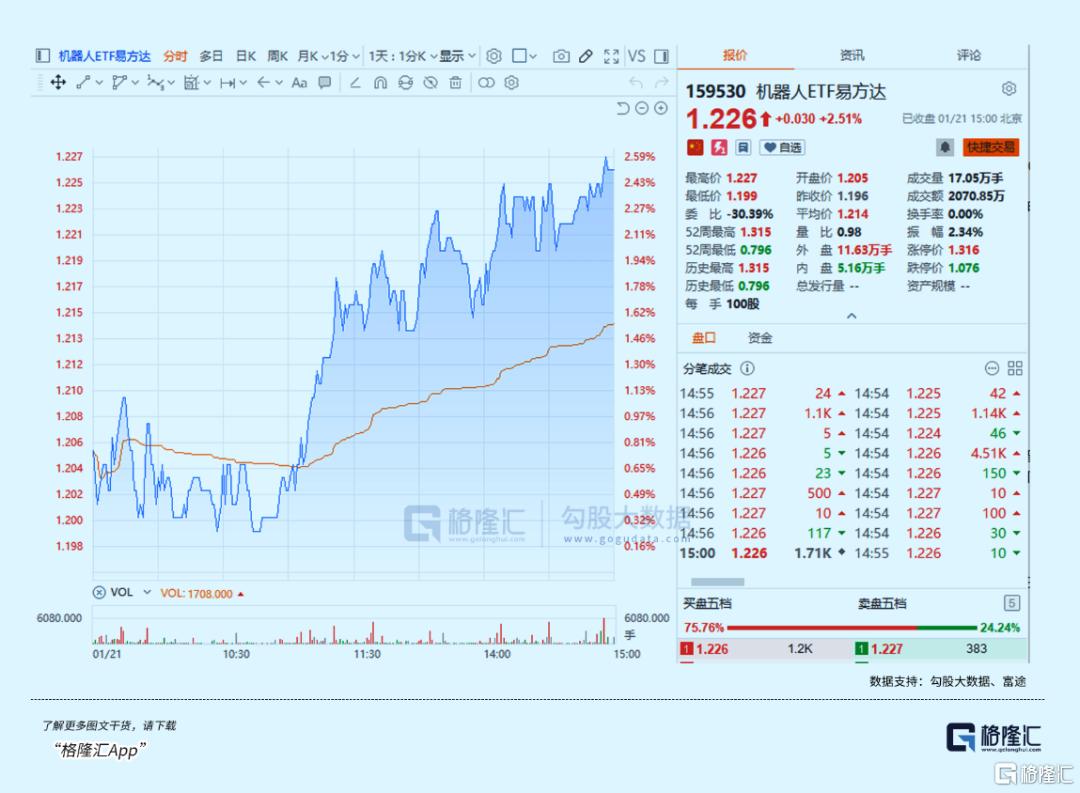Open the layout square dropdown
The height and width of the screenshot is (793, 1080).
click(525, 56)
